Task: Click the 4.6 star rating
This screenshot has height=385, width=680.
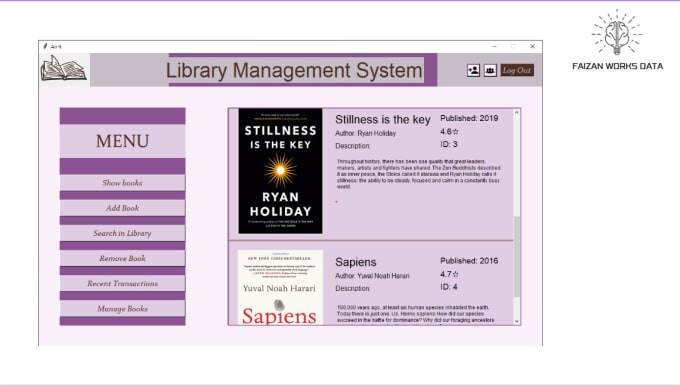Action: (449, 131)
